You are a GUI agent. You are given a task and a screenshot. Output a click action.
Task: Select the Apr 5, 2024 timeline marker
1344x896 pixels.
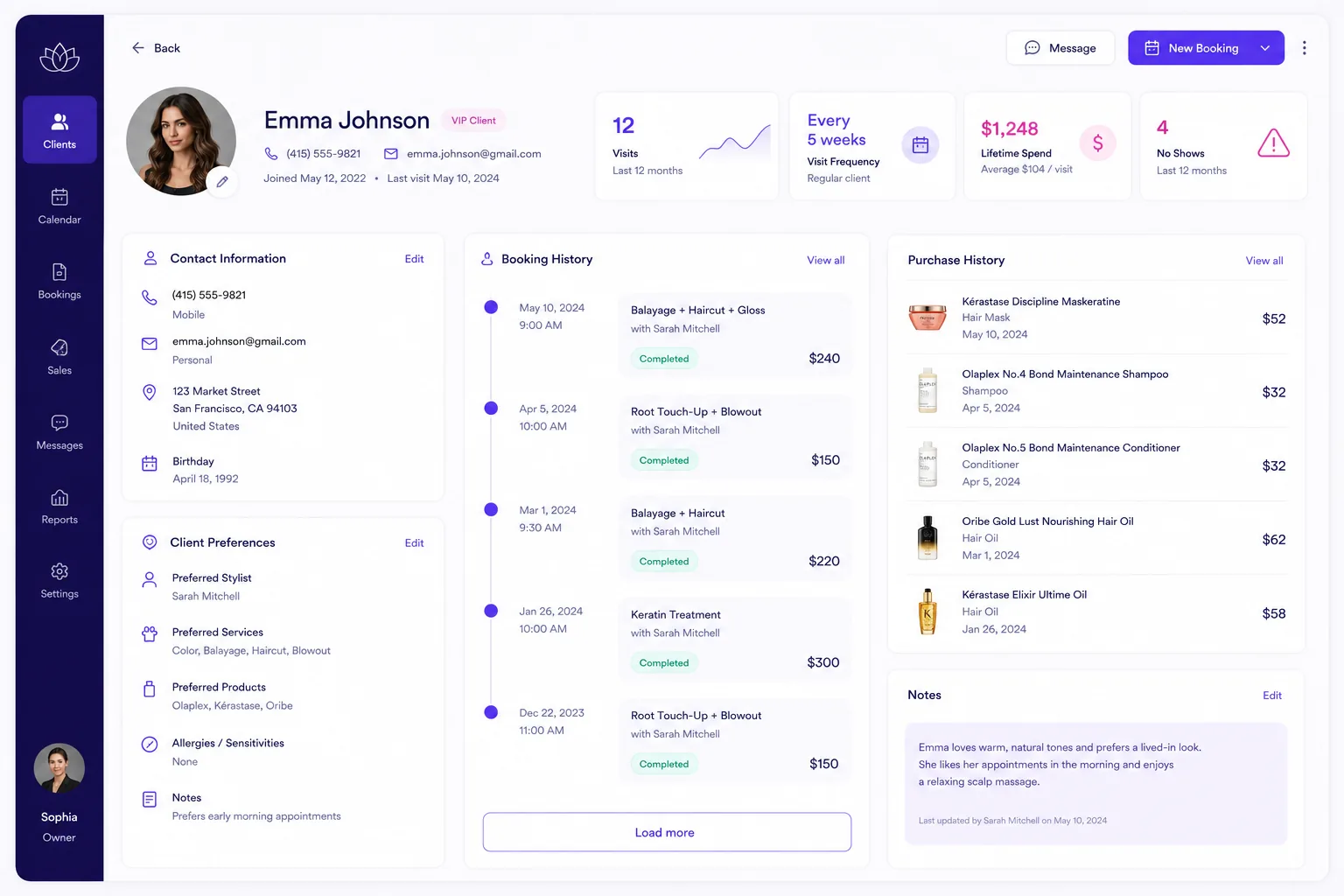pos(491,408)
